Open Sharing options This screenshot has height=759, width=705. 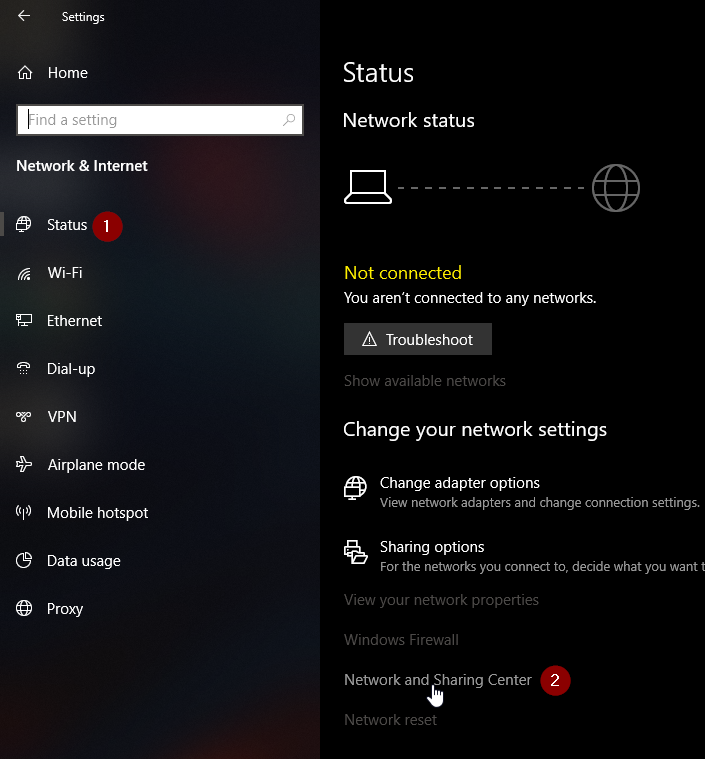432,546
